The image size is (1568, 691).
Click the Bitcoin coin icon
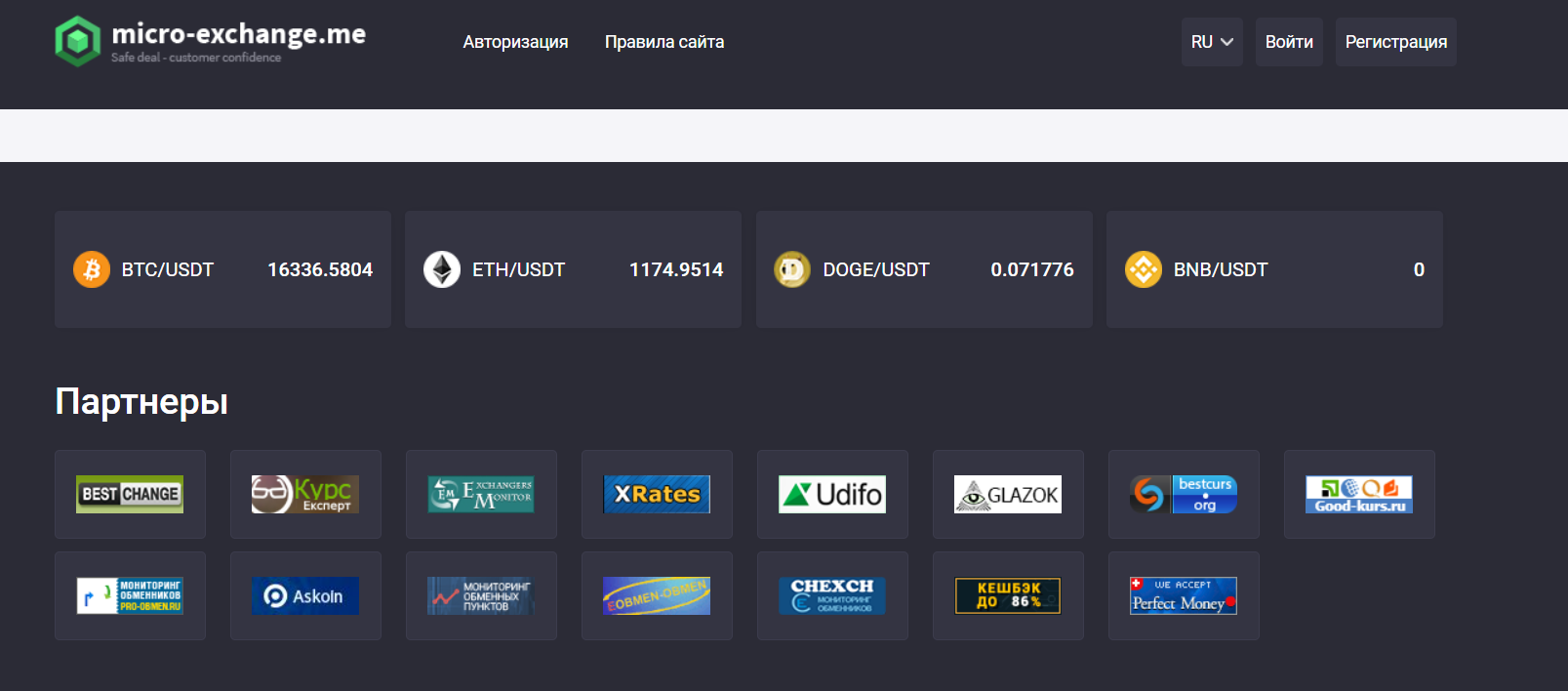92,269
